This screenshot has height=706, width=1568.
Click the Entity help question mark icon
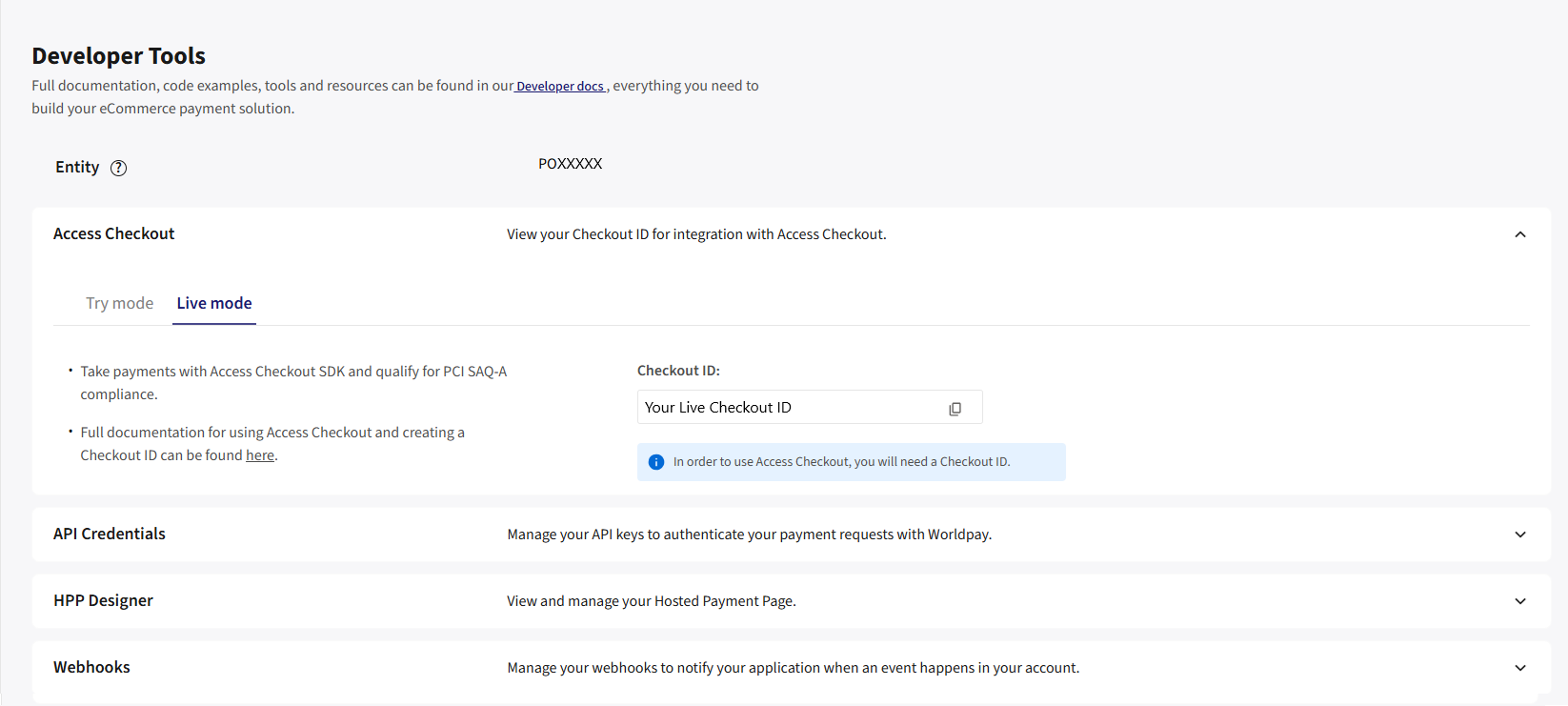coord(118,168)
